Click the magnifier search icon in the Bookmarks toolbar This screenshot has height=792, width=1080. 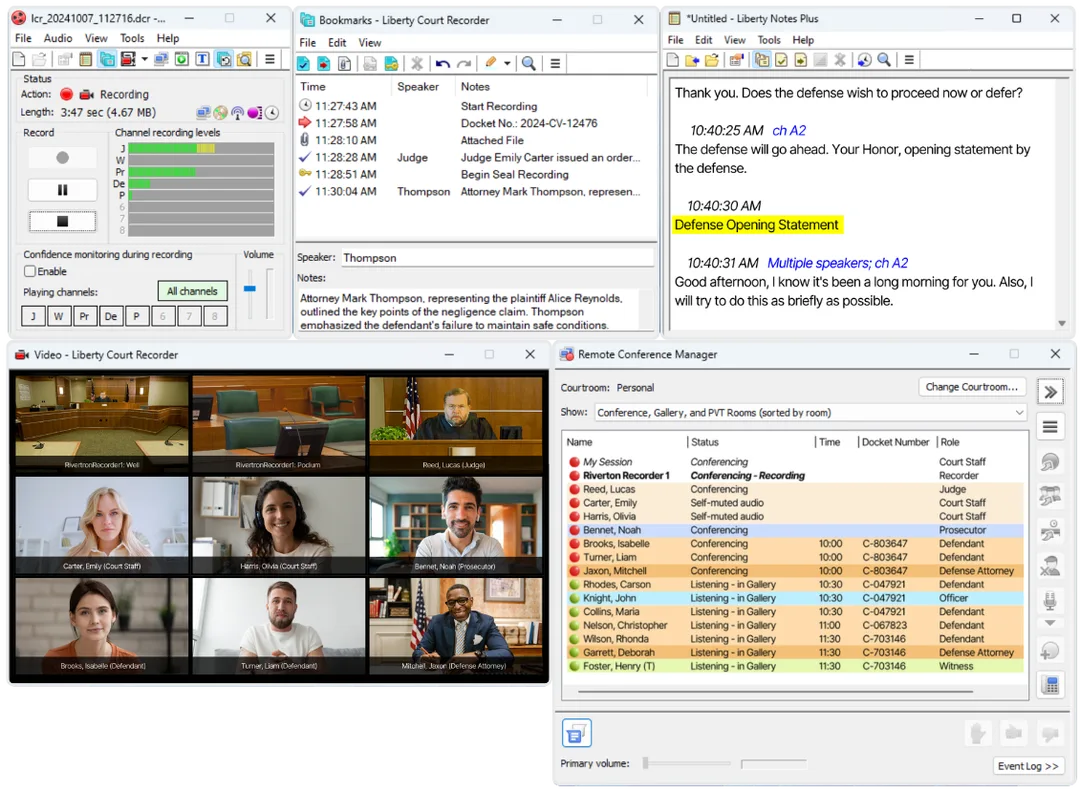[x=529, y=64]
